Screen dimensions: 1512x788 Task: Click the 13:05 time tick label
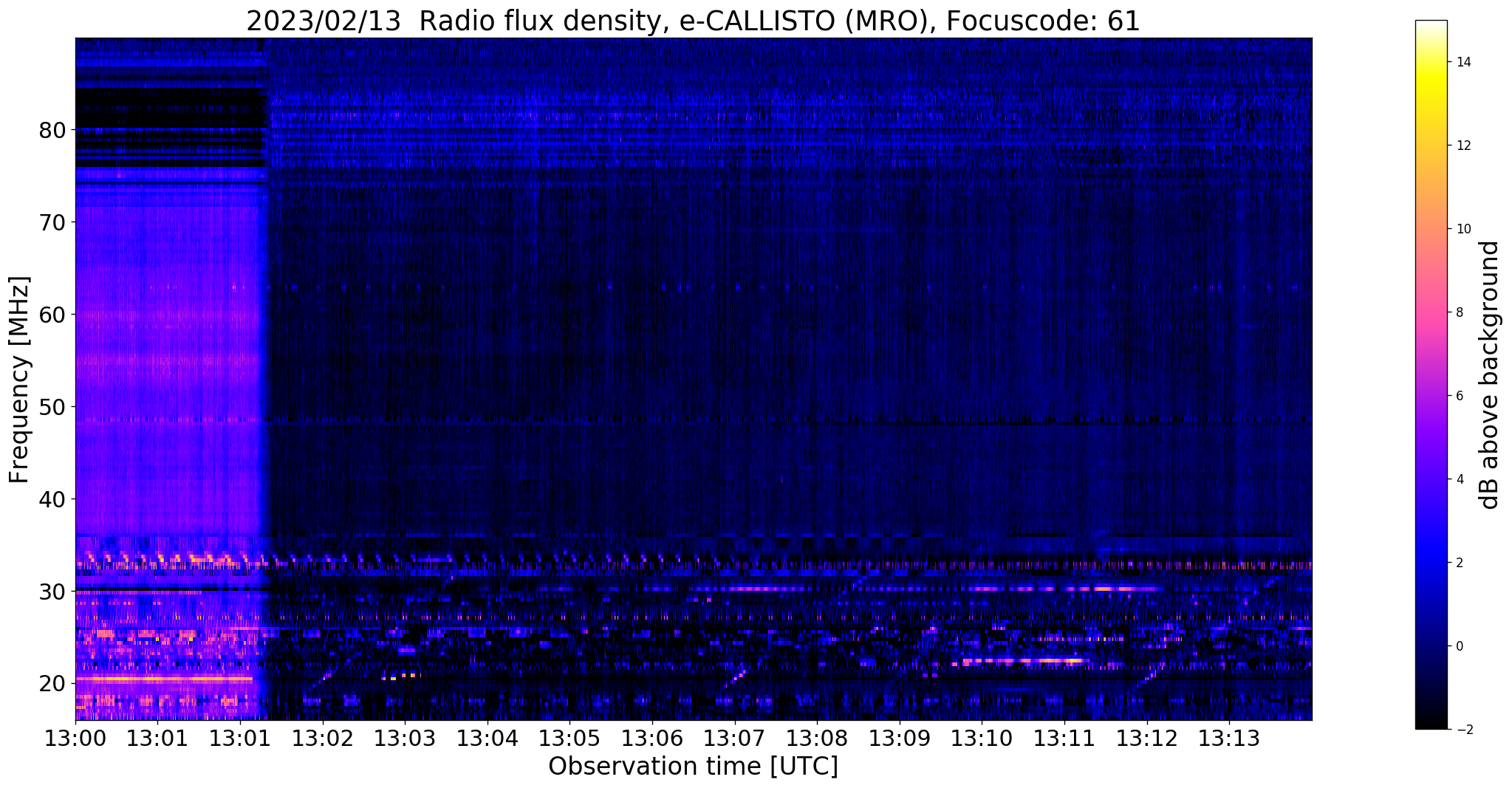click(x=569, y=738)
